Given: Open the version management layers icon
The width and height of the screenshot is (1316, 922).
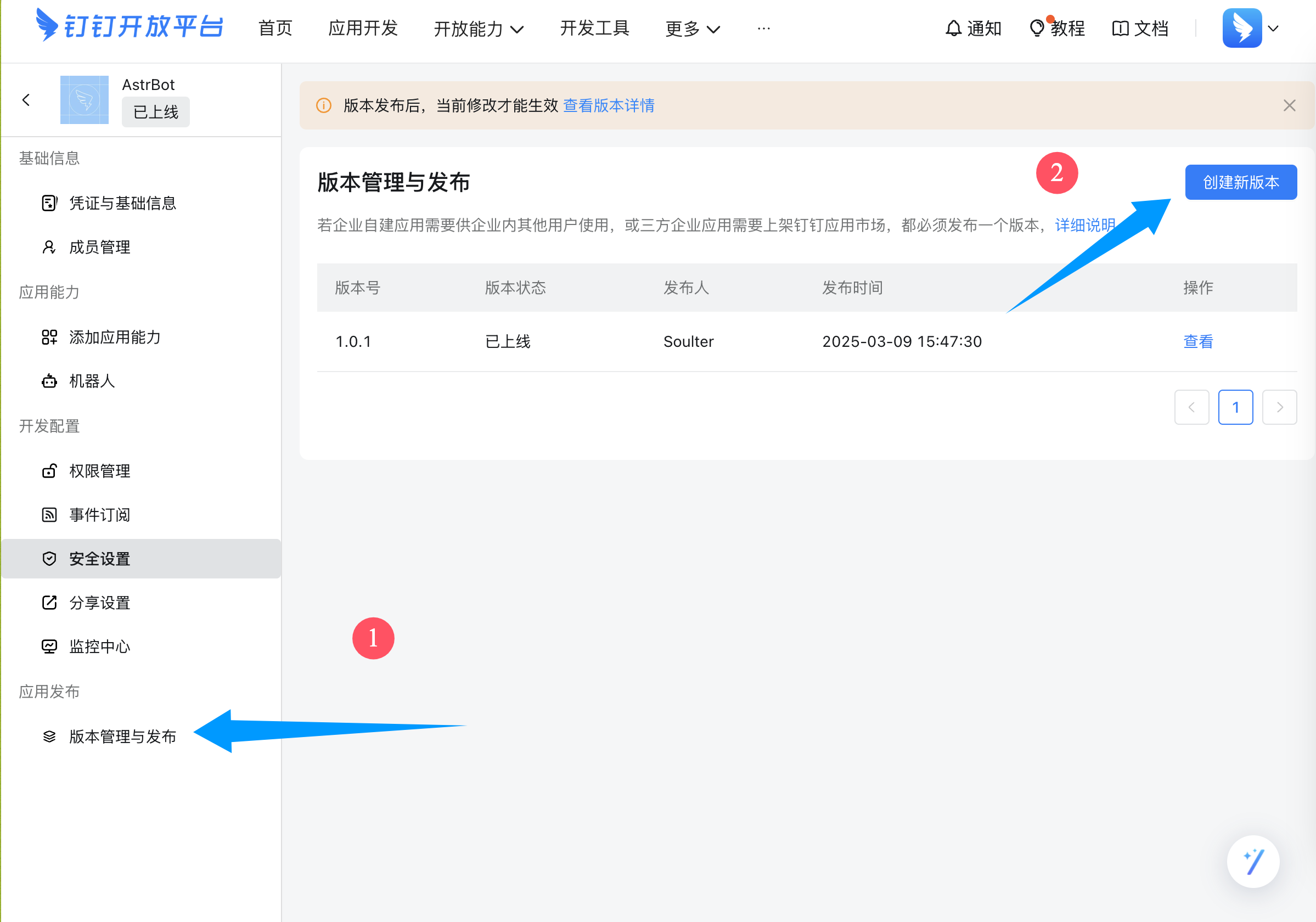Looking at the screenshot, I should tap(49, 737).
